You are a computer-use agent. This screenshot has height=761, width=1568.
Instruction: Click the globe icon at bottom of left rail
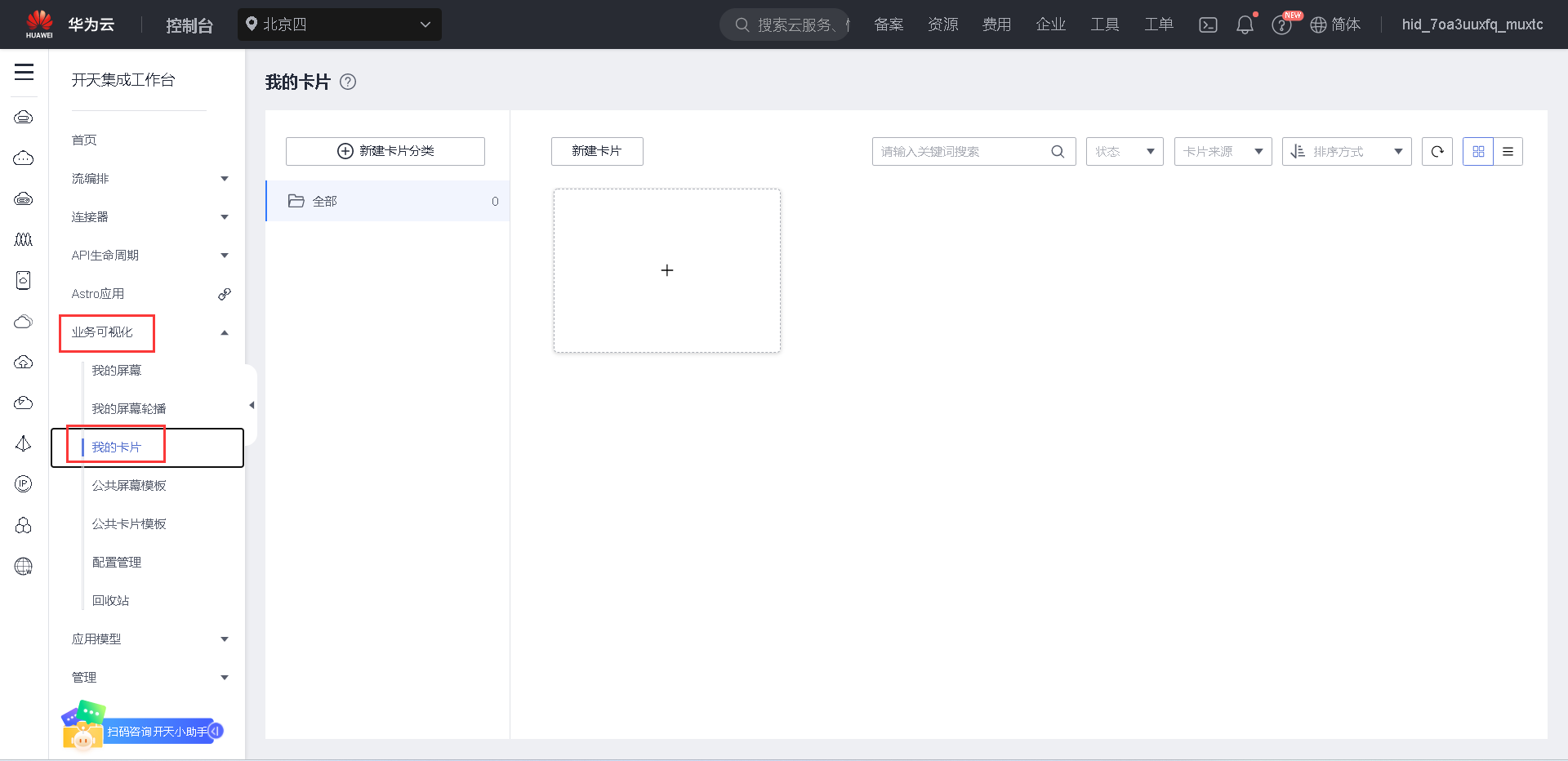tap(24, 566)
